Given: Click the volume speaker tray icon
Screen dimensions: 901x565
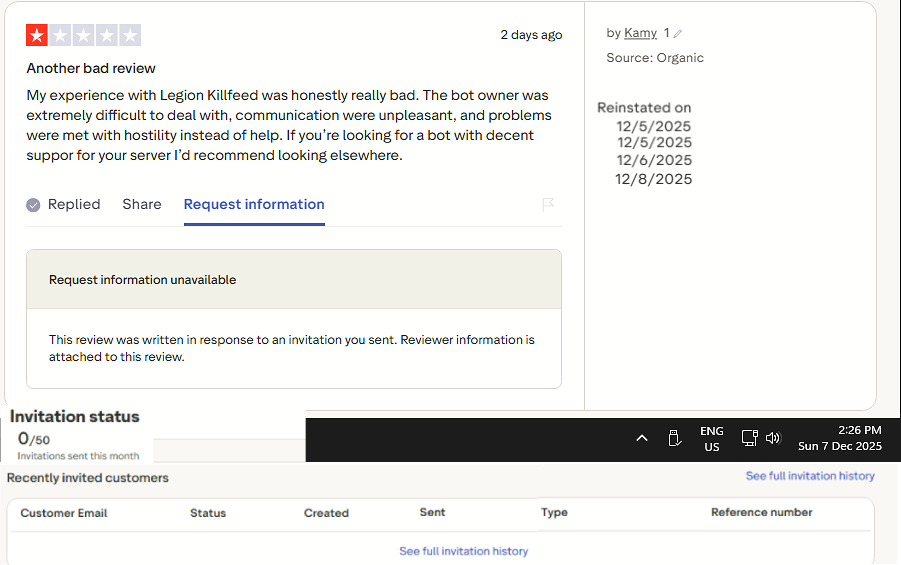Looking at the screenshot, I should click(773, 438).
